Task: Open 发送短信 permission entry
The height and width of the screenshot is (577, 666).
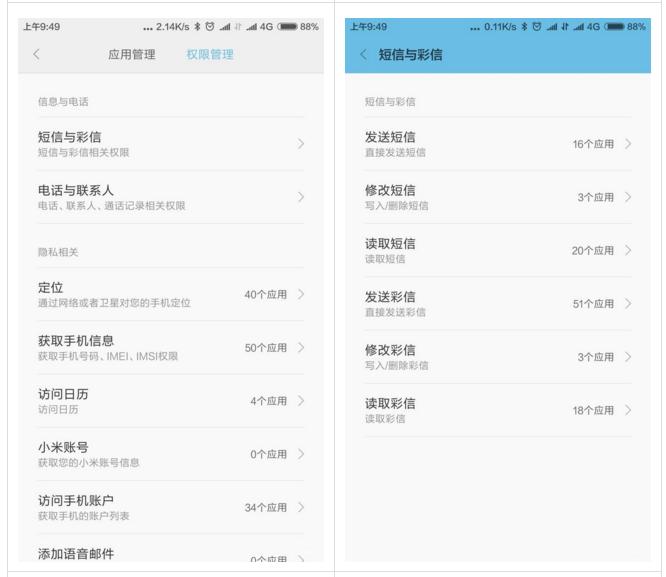Action: [498, 144]
